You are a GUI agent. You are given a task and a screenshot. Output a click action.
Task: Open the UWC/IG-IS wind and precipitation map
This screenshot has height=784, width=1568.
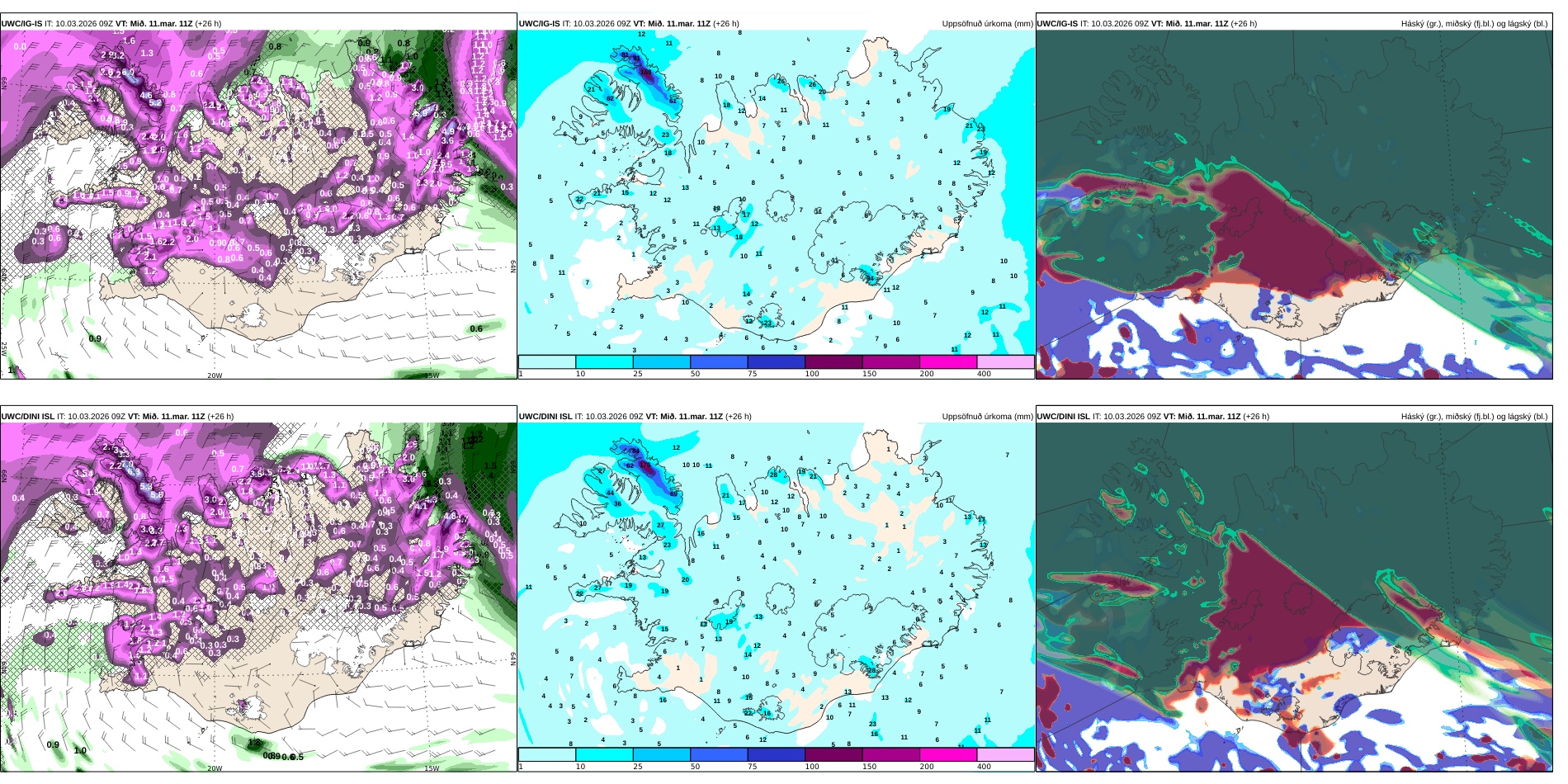(x=258, y=205)
